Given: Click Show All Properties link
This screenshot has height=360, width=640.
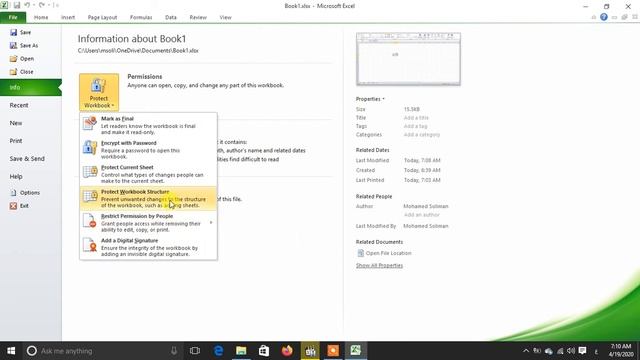Looking at the screenshot, I should pyautogui.click(x=379, y=266).
